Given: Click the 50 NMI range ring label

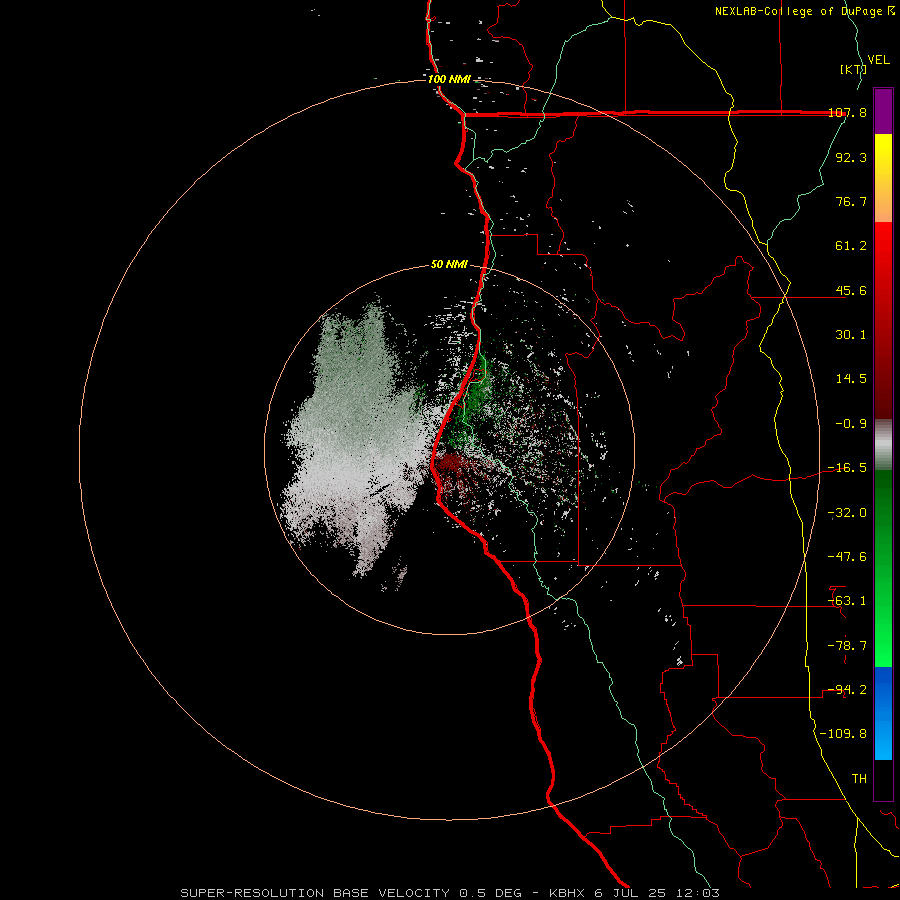Looking at the screenshot, I should [449, 265].
